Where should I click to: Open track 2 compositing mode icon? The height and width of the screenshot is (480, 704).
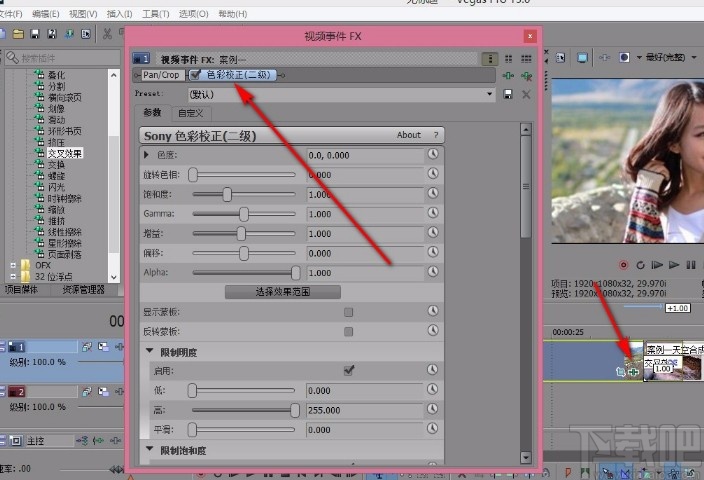103,392
